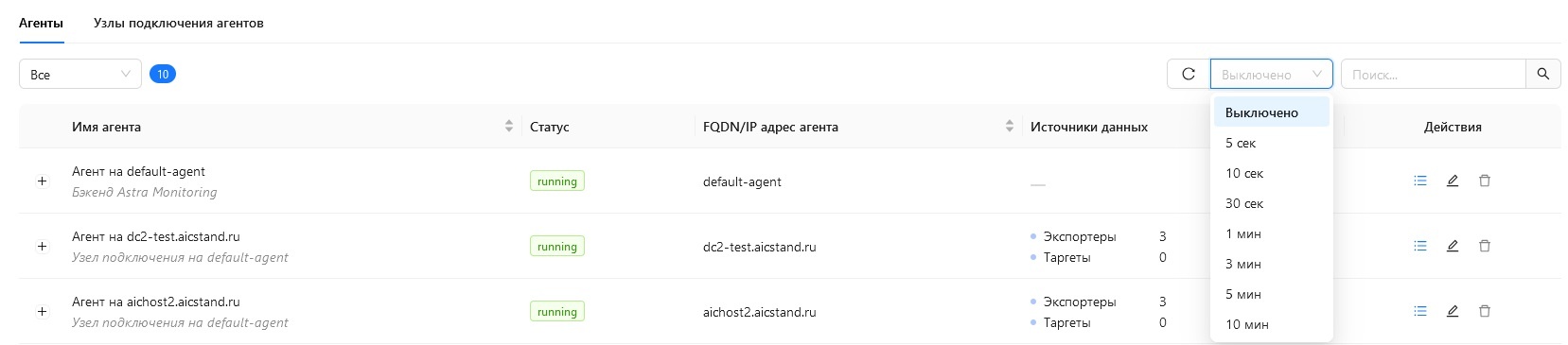The image size is (1568, 345).
Task: Switch to 'Узлы подключения агентов' tab
Action: pos(178,23)
